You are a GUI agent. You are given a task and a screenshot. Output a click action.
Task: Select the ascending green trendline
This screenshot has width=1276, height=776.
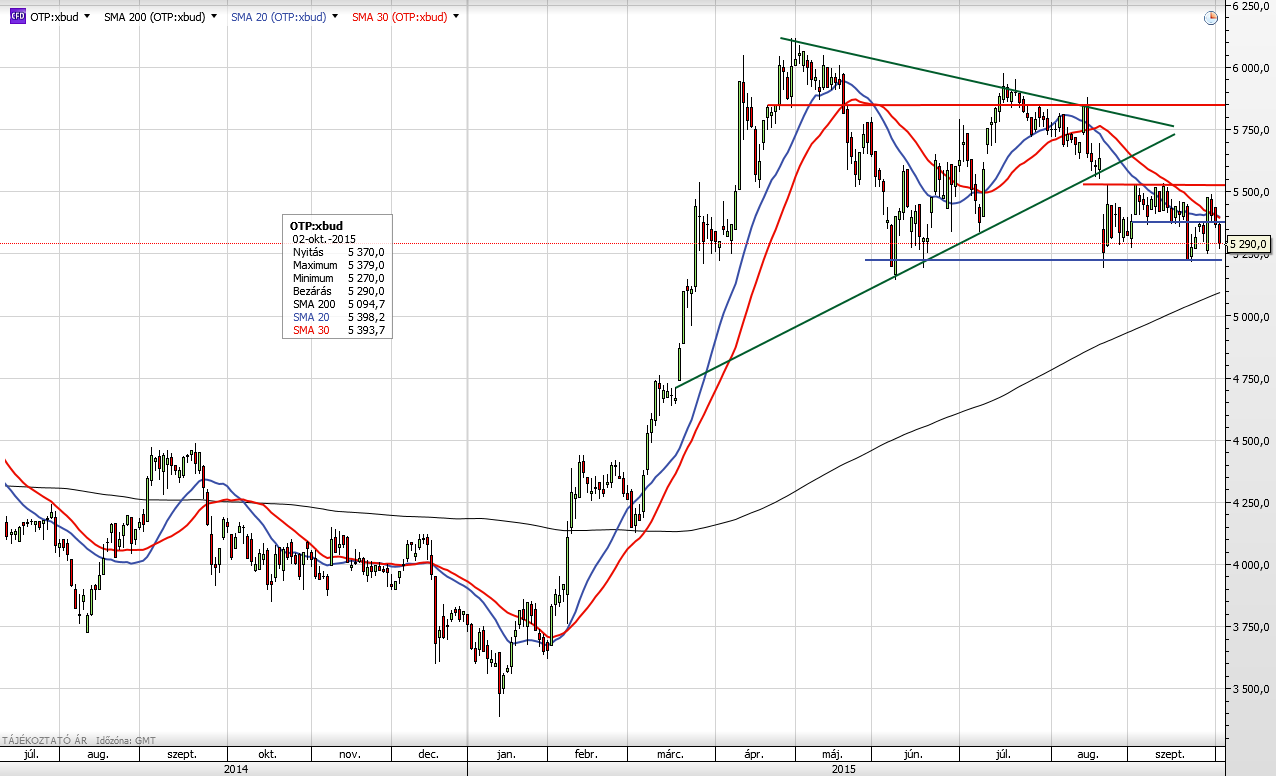925,260
